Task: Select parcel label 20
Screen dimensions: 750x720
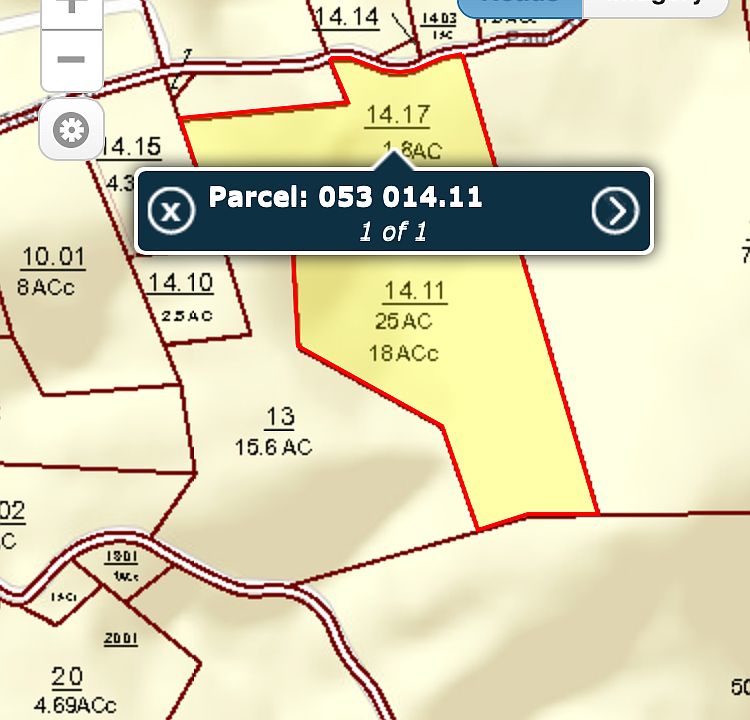Action: [67, 677]
